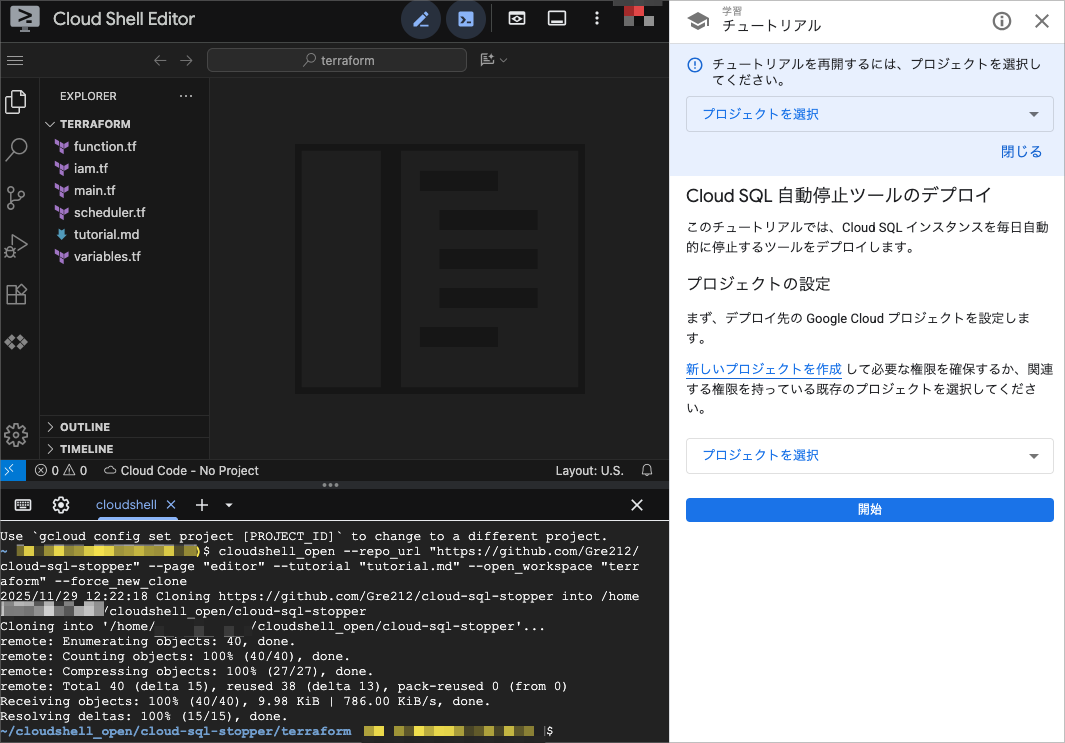
Task: Open the Source Control icon
Action: [x=16, y=198]
